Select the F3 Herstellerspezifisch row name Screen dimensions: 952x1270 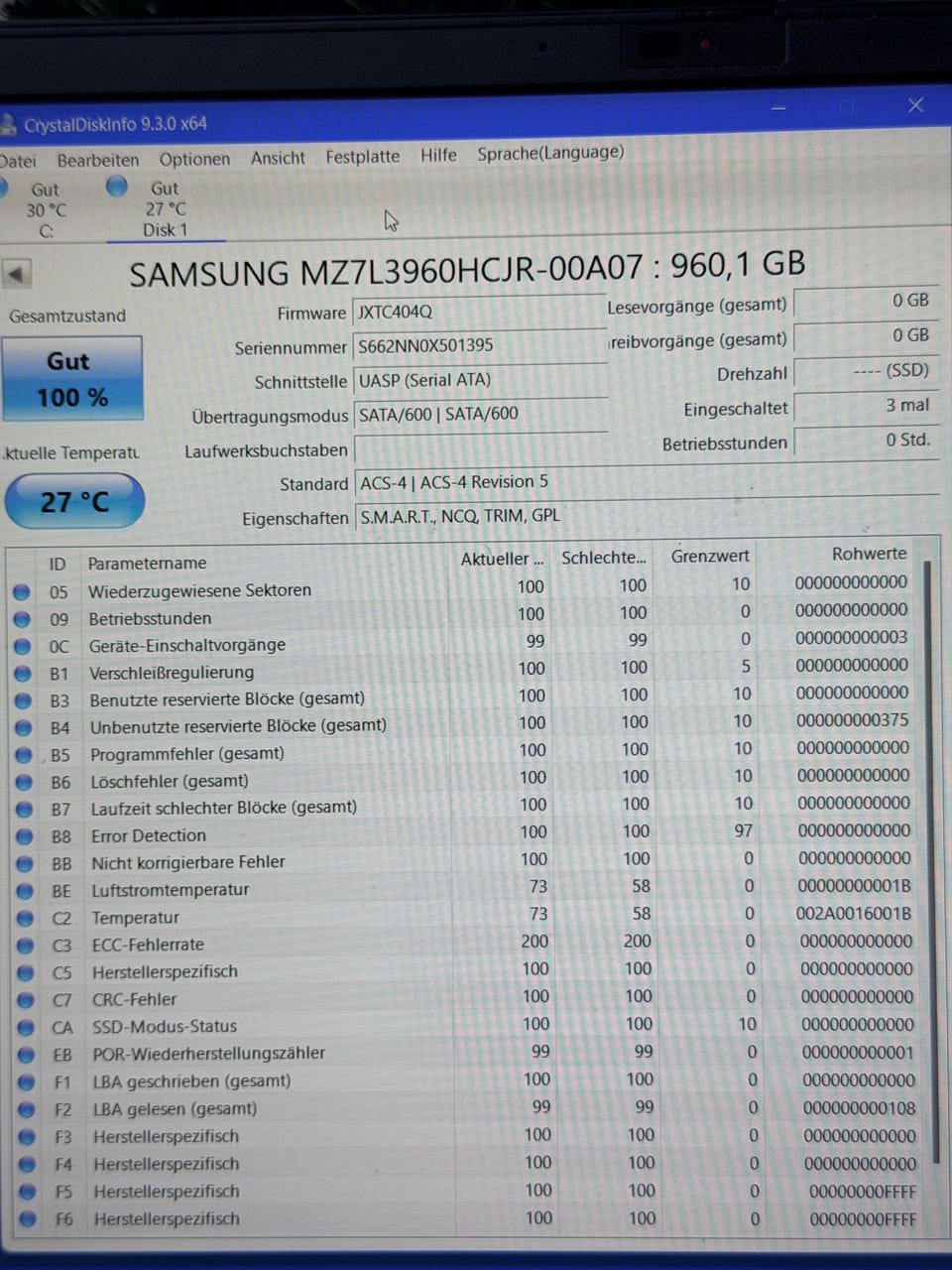[x=166, y=1136]
